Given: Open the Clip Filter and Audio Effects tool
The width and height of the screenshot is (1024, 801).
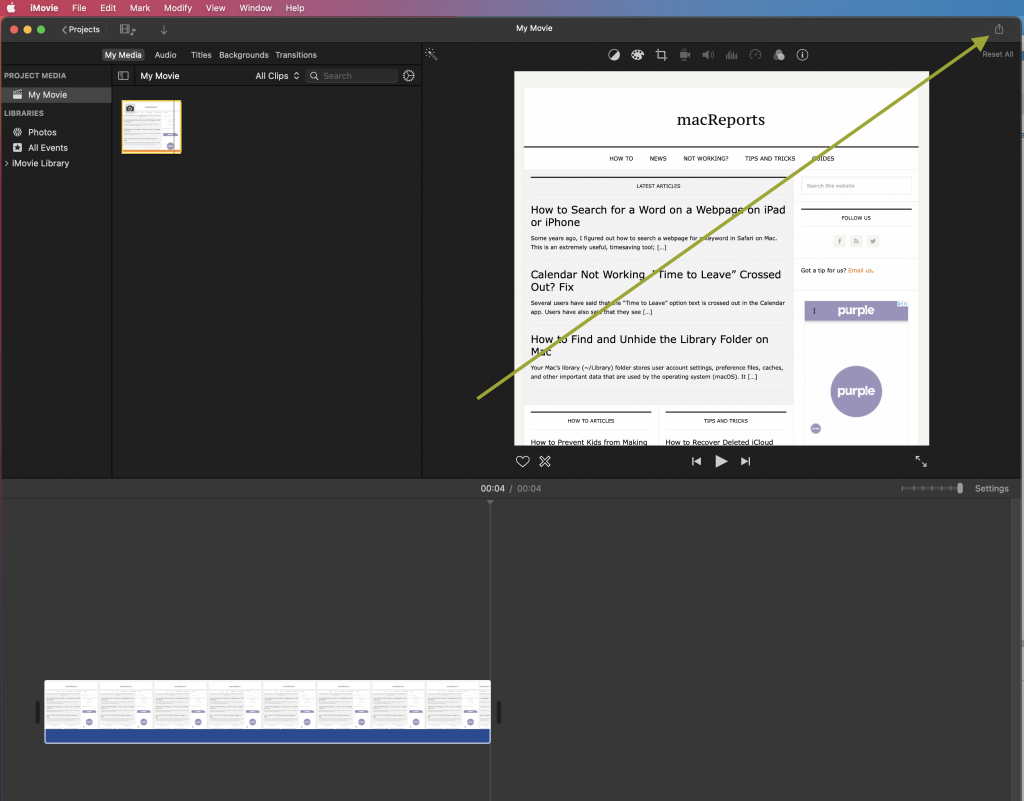Looking at the screenshot, I should [779, 55].
